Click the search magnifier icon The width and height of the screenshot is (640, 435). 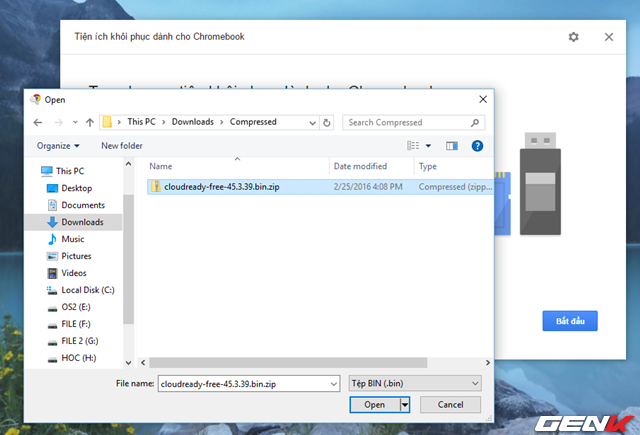[474, 122]
